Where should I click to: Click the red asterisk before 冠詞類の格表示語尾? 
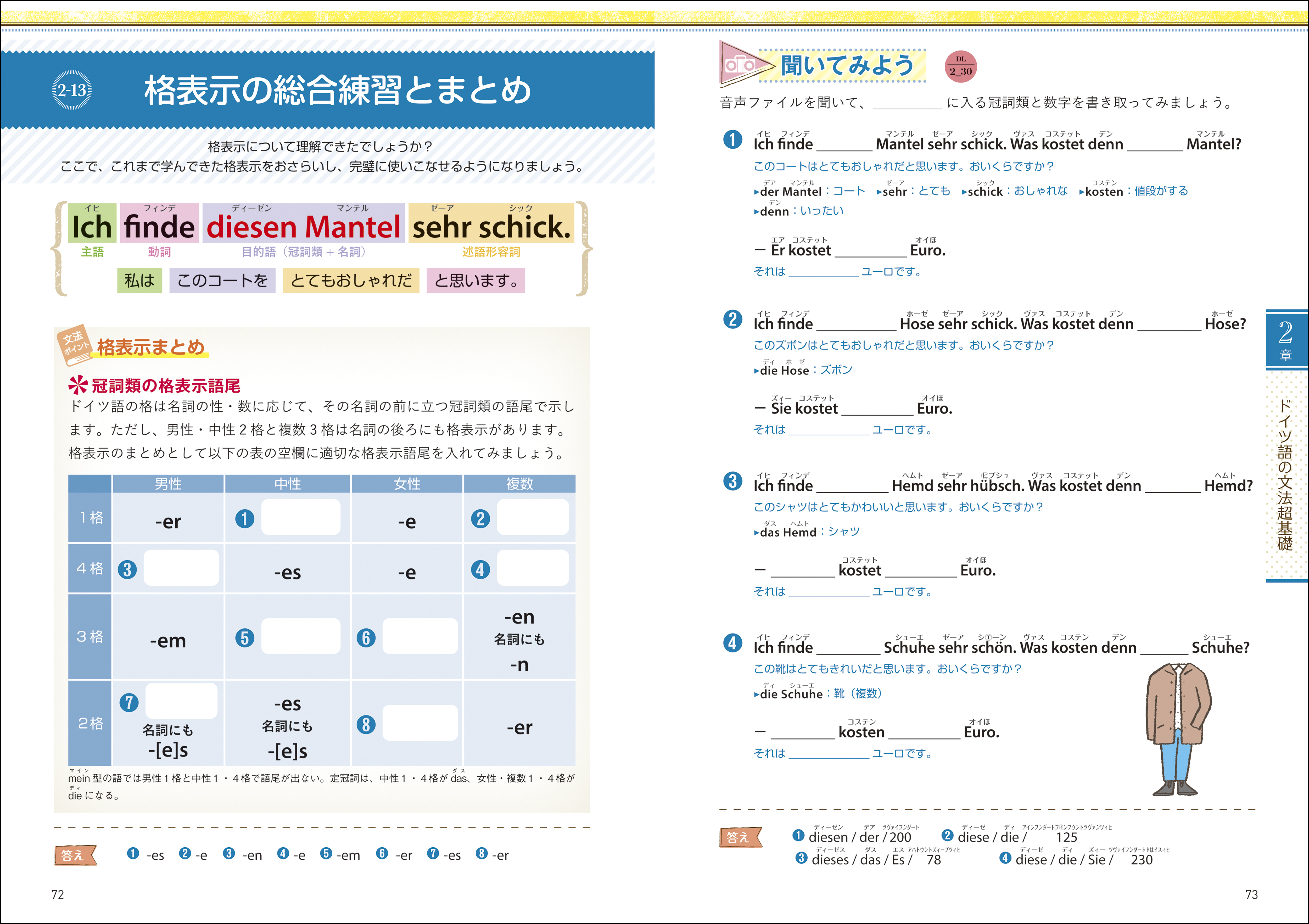78,385
